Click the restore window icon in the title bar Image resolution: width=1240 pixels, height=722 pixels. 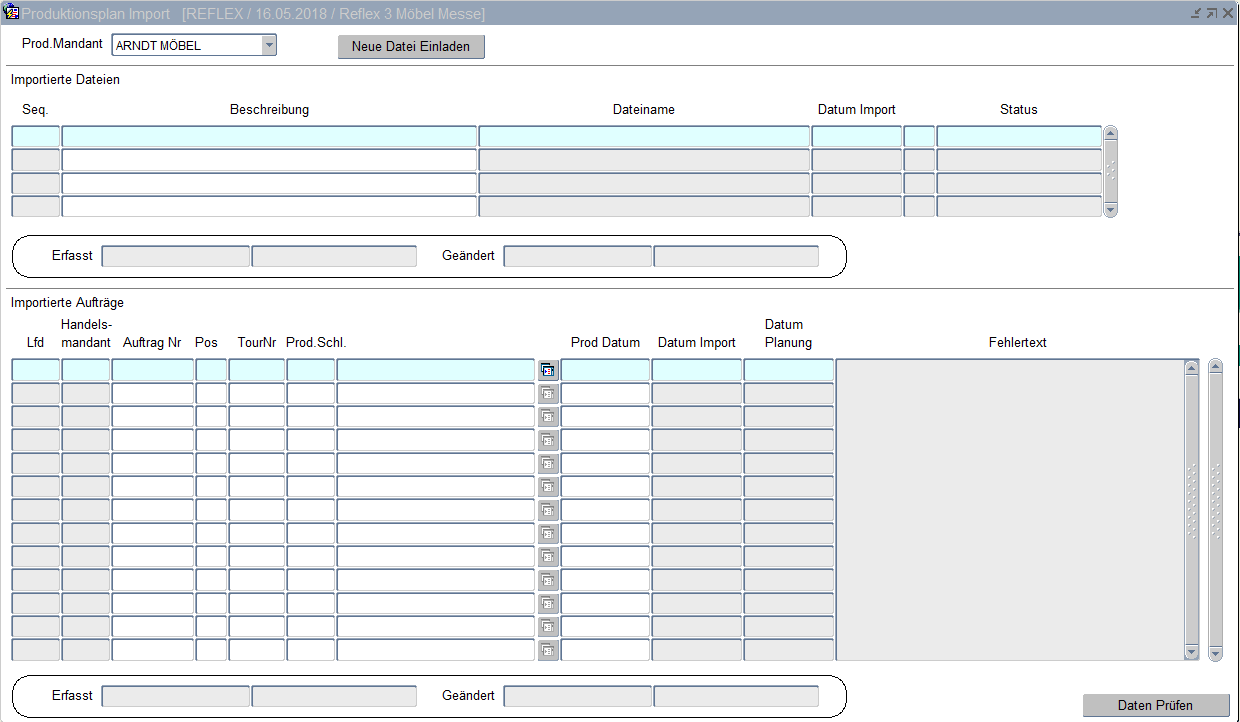1212,13
